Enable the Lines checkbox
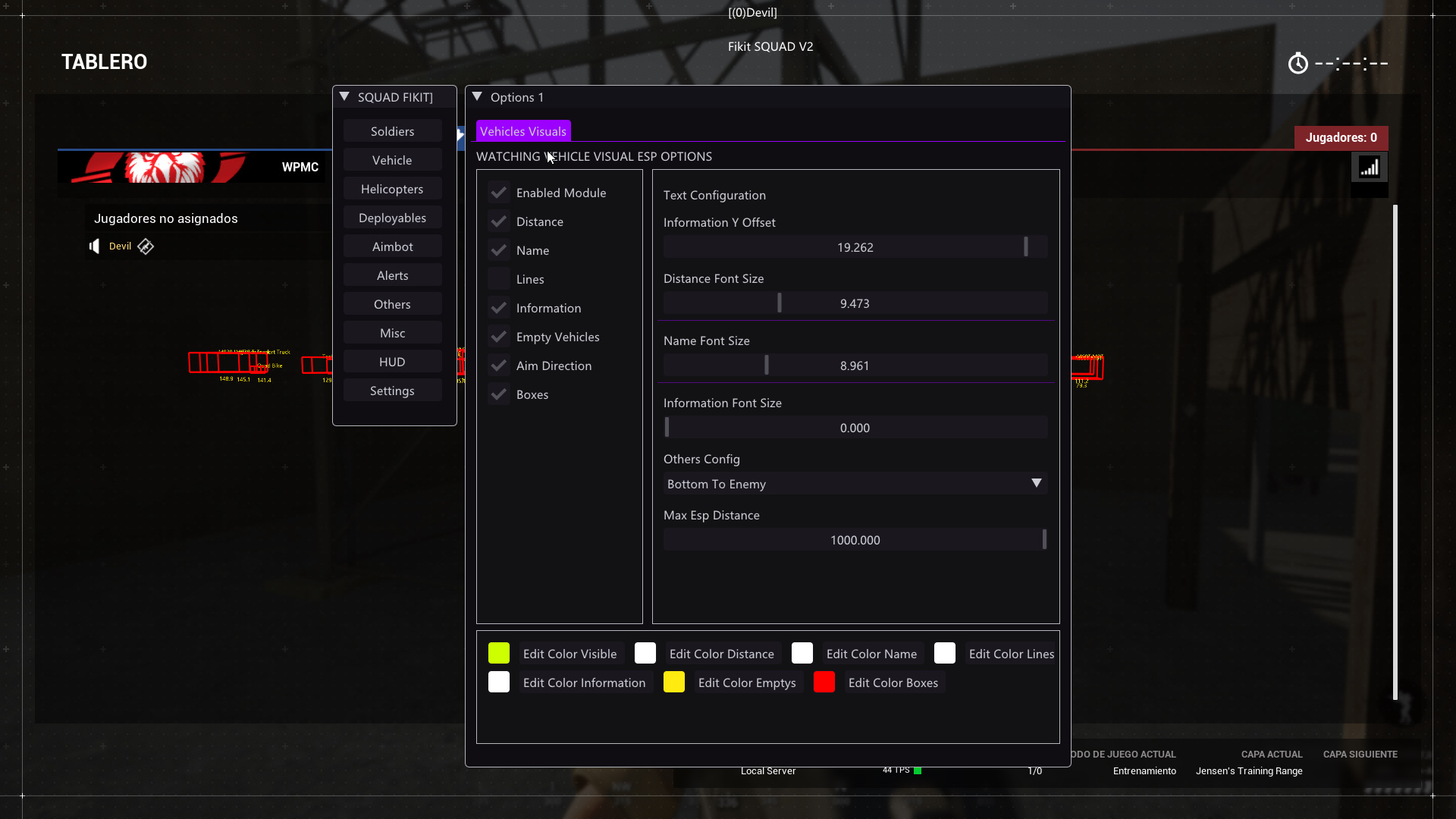This screenshot has height=819, width=1456. pyautogui.click(x=499, y=279)
